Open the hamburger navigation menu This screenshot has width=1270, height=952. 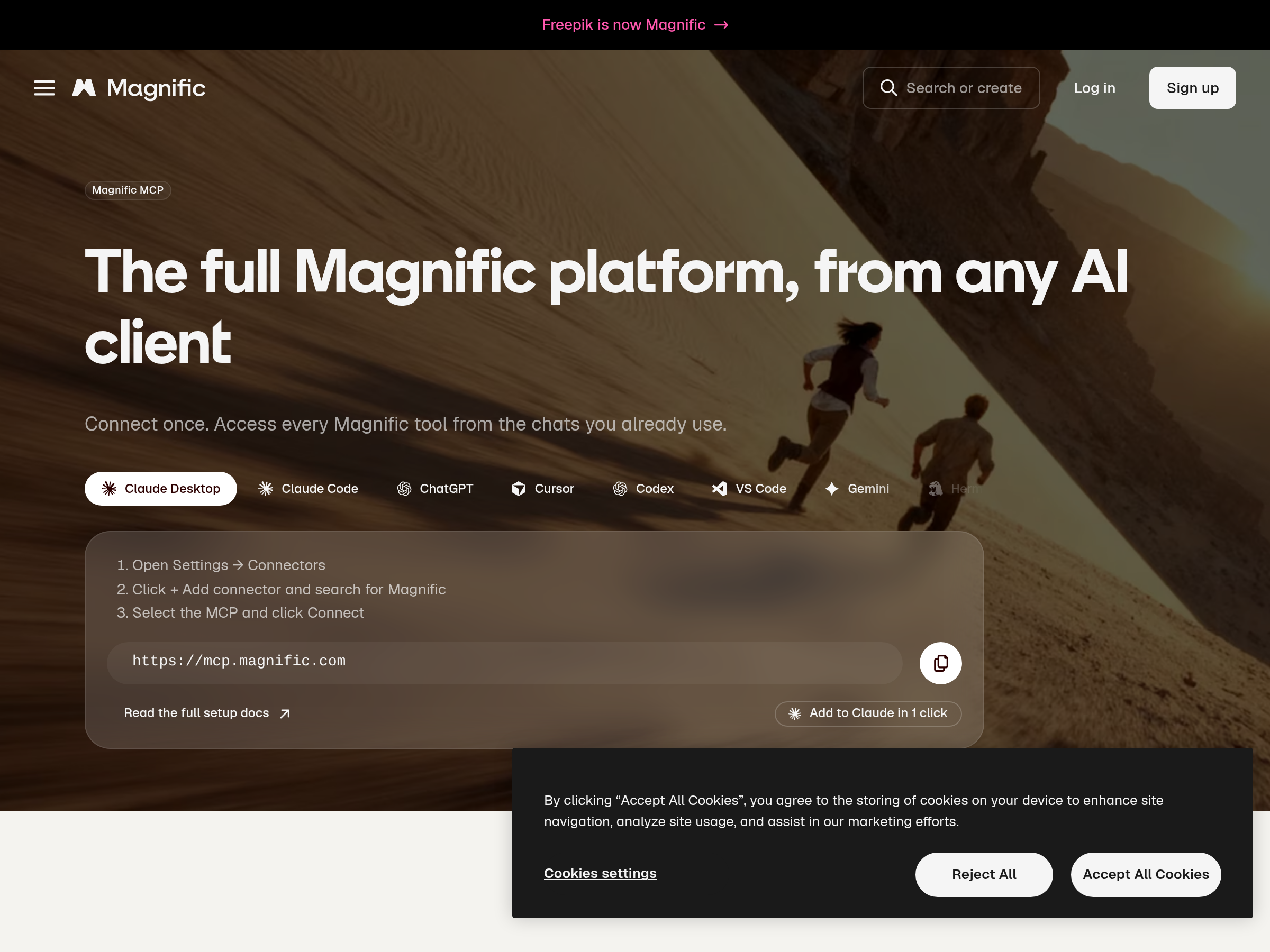(44, 88)
